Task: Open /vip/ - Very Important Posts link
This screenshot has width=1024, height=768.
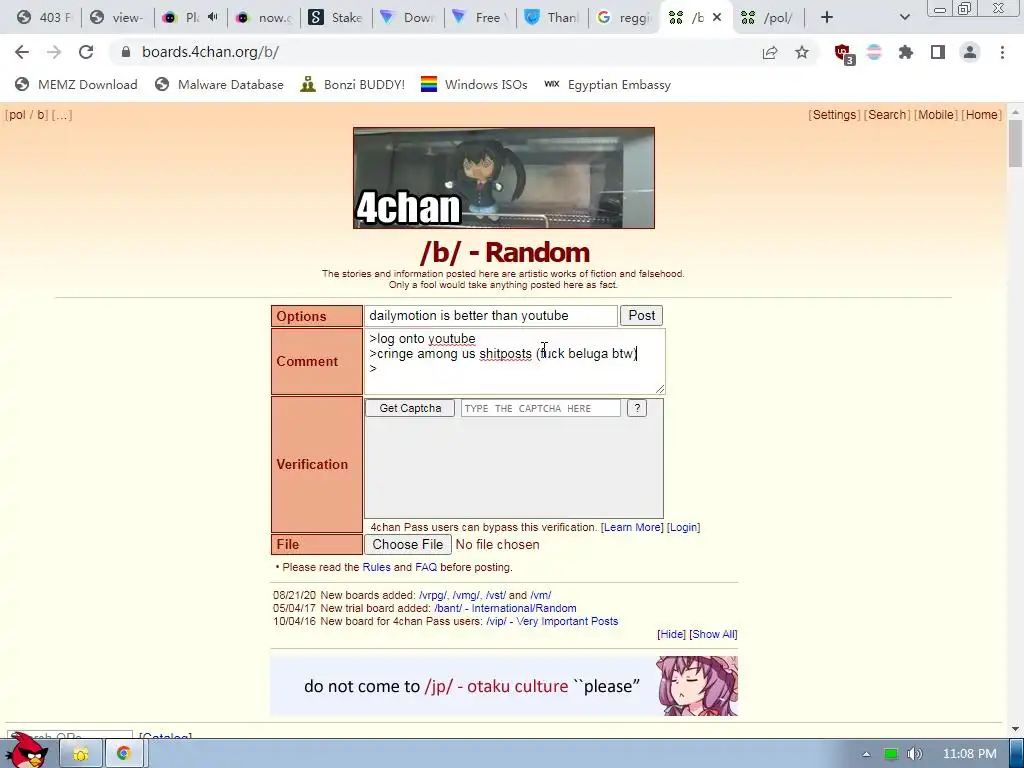Action: click(552, 621)
